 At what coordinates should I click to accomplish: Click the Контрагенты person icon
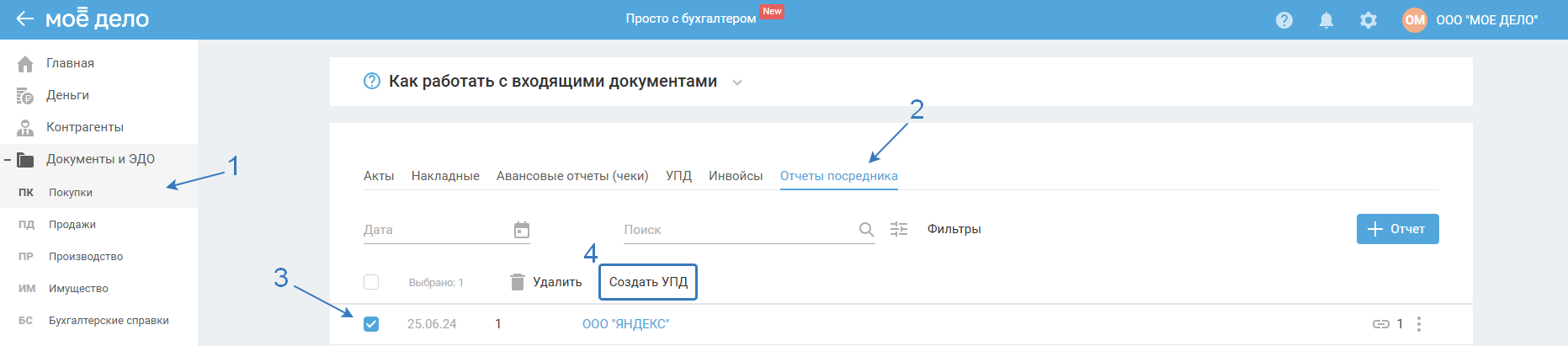tap(25, 128)
